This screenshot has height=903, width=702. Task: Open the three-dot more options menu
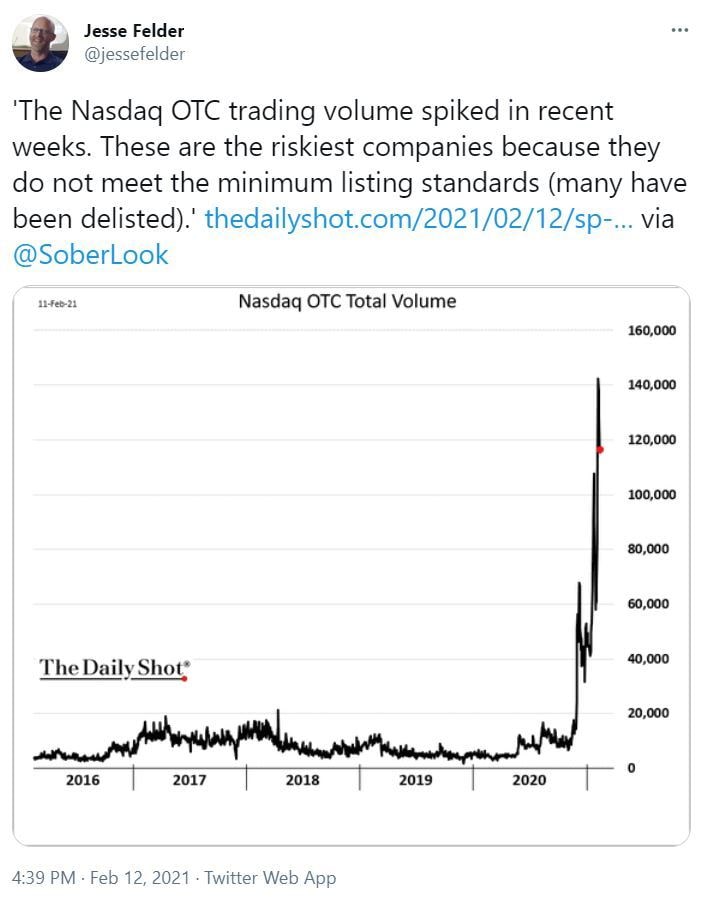coord(680,30)
